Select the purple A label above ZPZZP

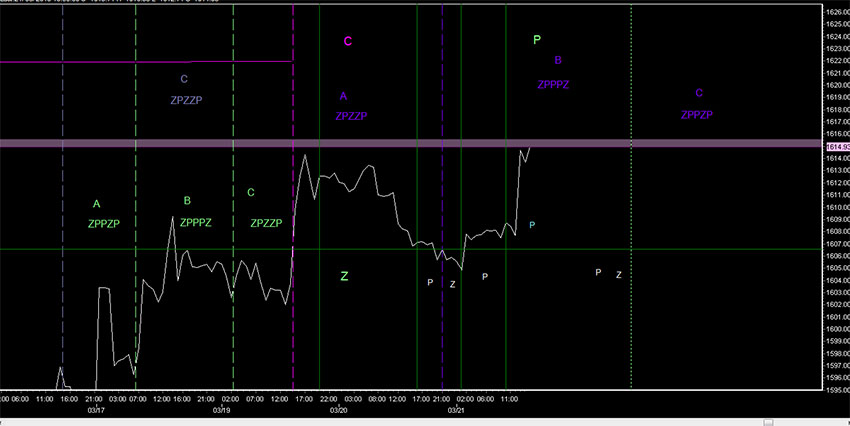(343, 97)
